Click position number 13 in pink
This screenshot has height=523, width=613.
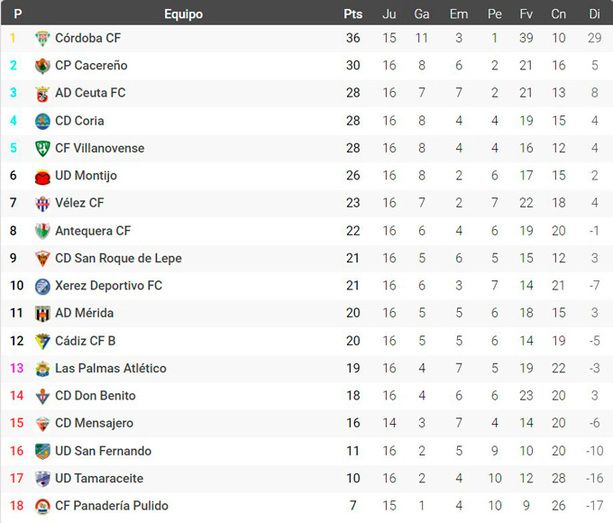coord(16,368)
